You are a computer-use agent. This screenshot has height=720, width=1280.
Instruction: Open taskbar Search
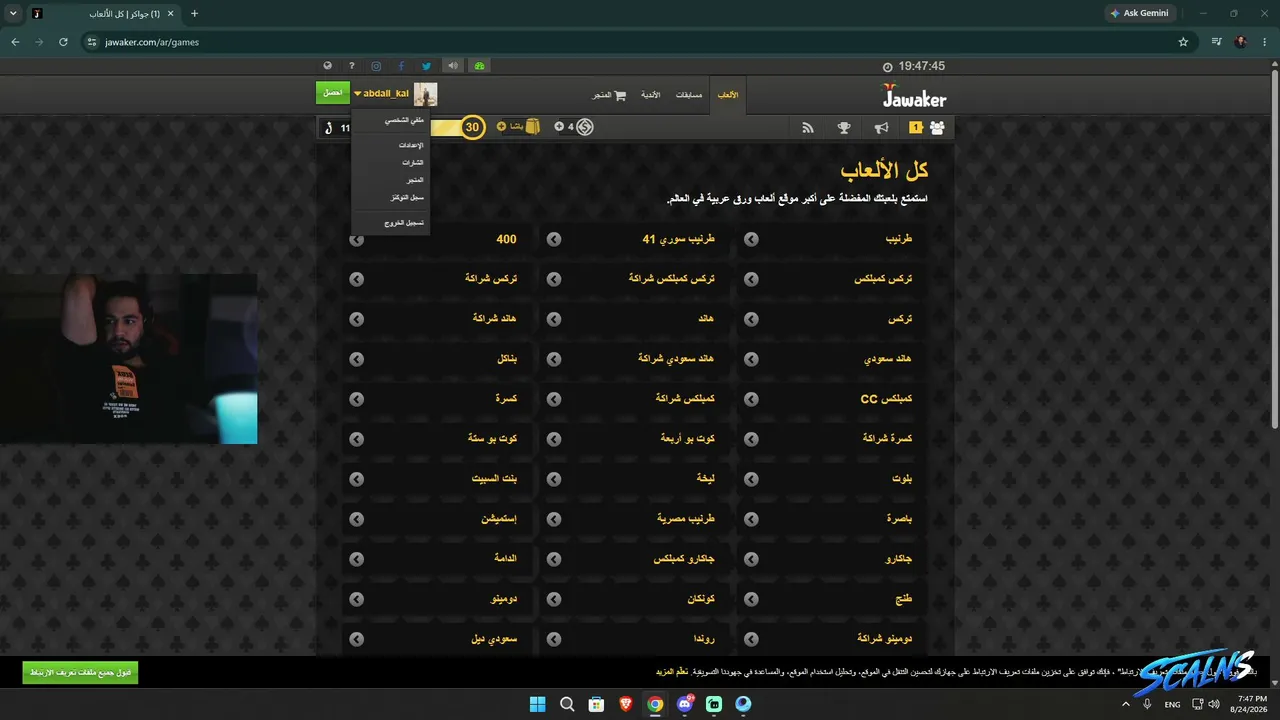(567, 704)
